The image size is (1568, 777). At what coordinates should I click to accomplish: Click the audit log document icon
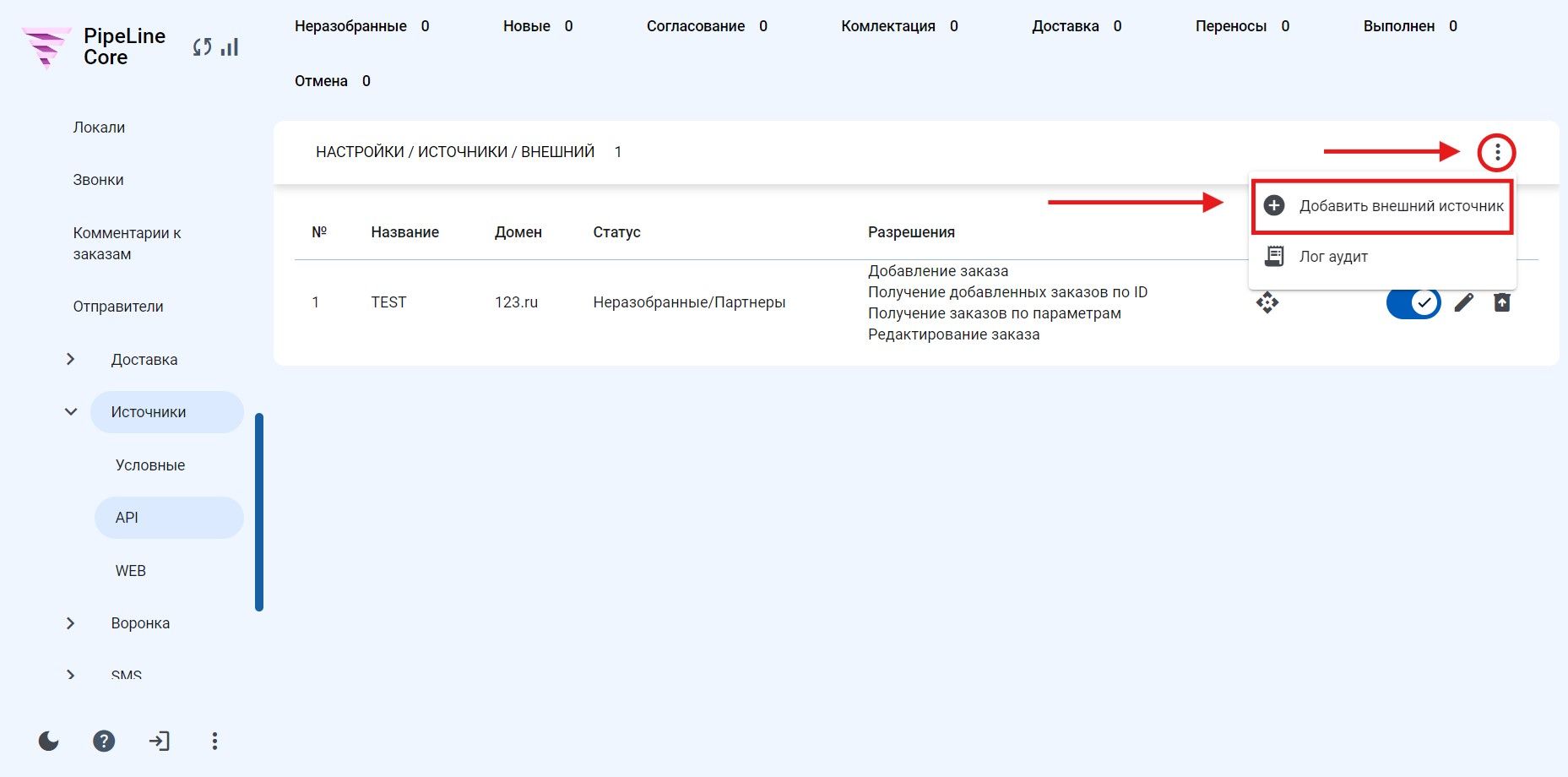(x=1274, y=256)
